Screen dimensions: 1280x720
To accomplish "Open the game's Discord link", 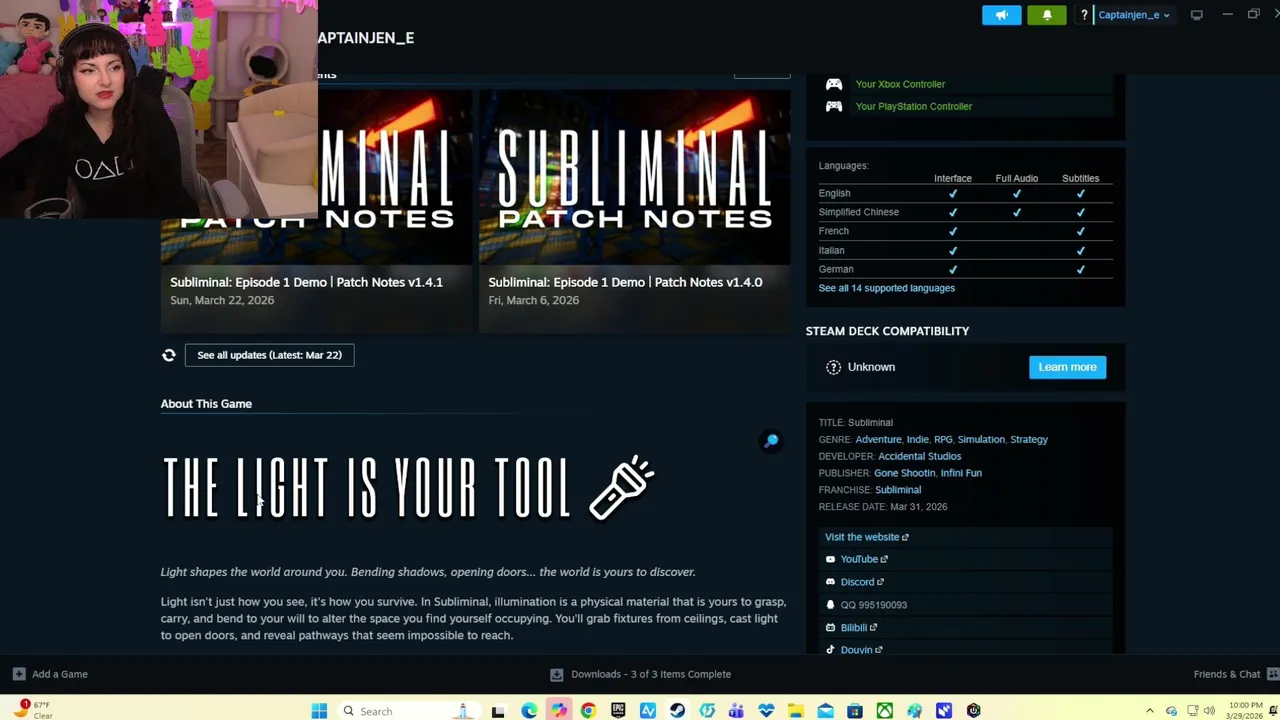I will [x=862, y=582].
